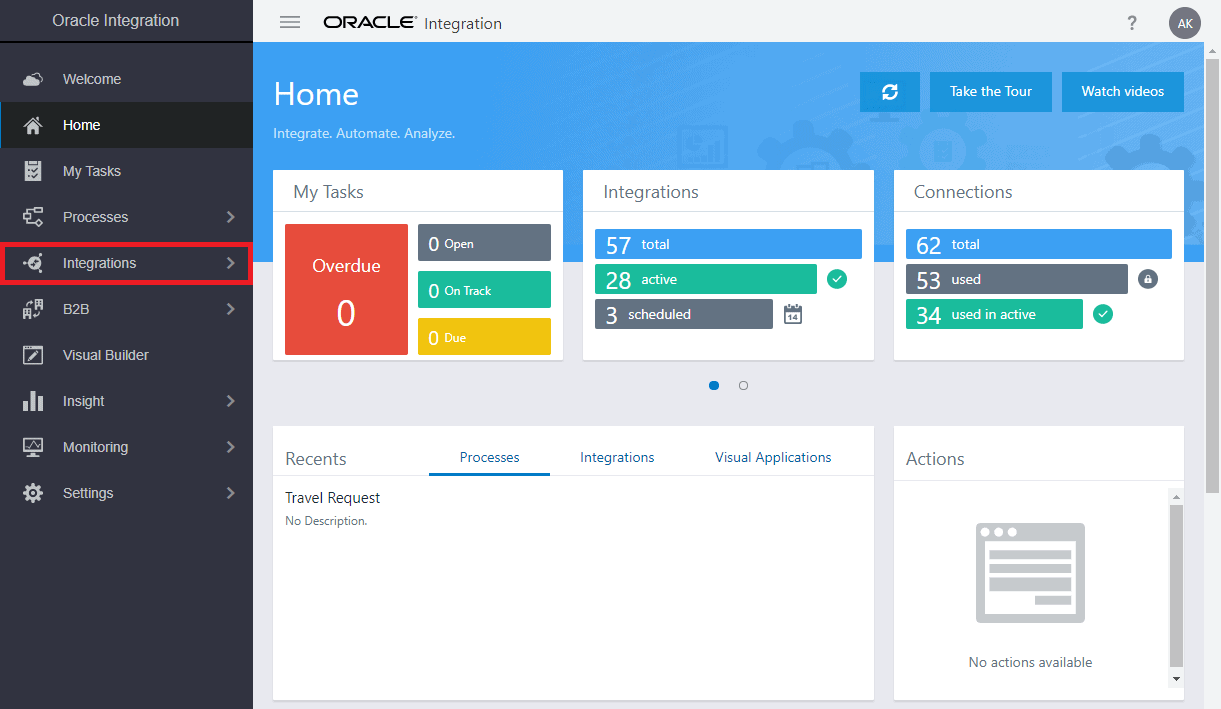The image size is (1221, 709).
Task: Open Visual Builder from the sidebar
Action: [x=34, y=354]
